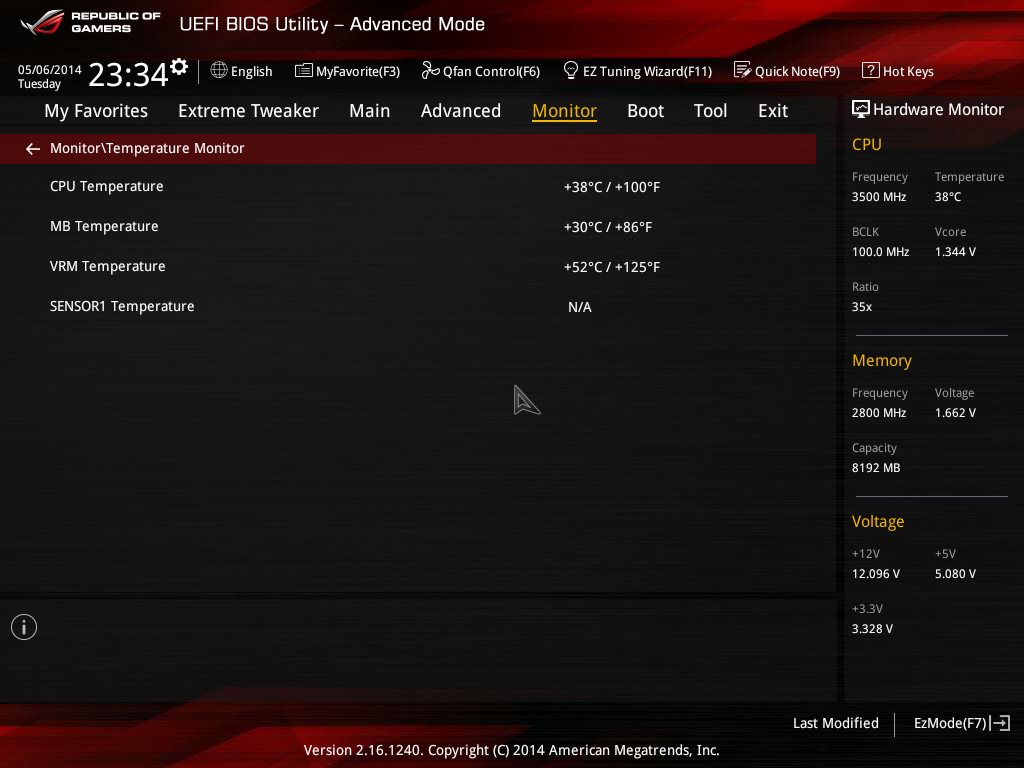Click the +52°C / +125°F value

tap(612, 267)
